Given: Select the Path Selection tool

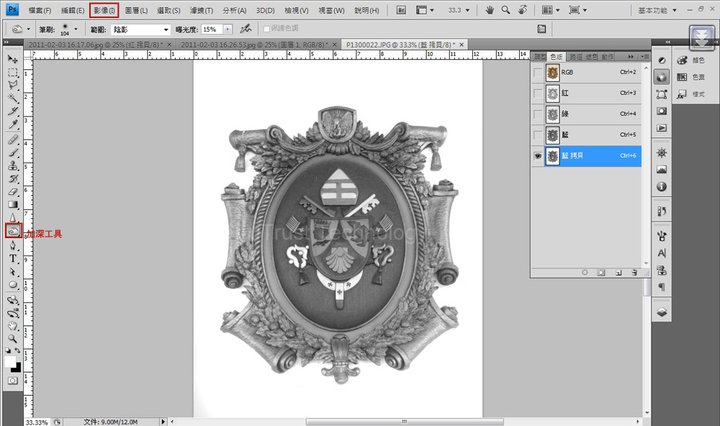Looking at the screenshot, I should [13, 272].
